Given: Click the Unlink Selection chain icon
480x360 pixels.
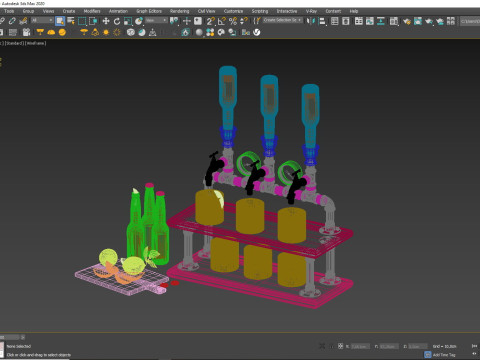Looking at the screenshot, I should 12,21.
